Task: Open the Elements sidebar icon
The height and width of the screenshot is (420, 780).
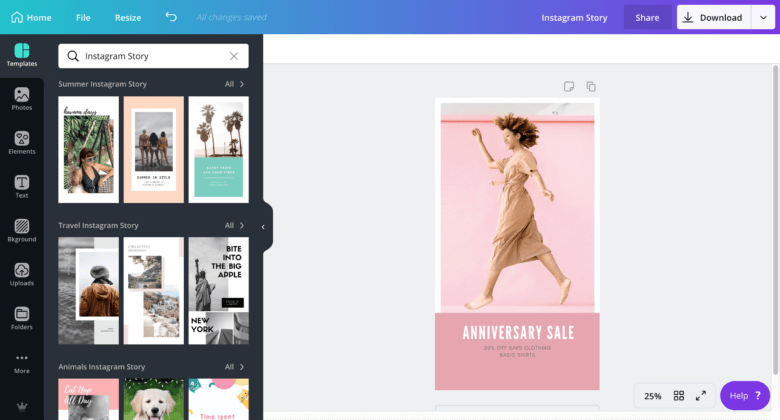Action: point(22,143)
